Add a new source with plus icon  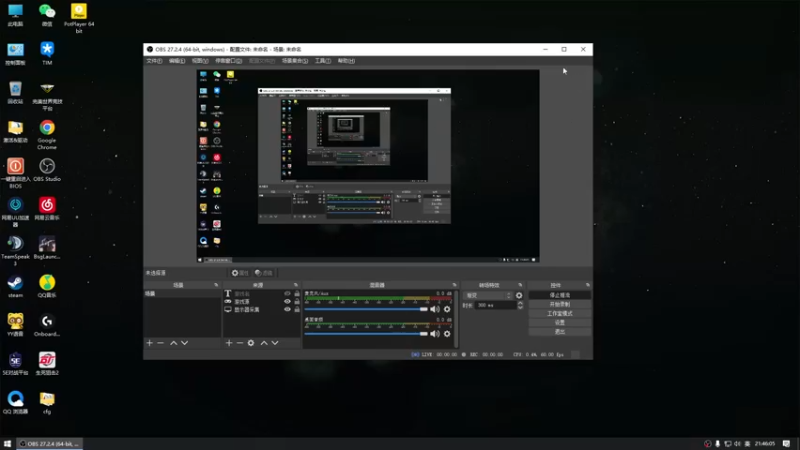pyautogui.click(x=229, y=343)
